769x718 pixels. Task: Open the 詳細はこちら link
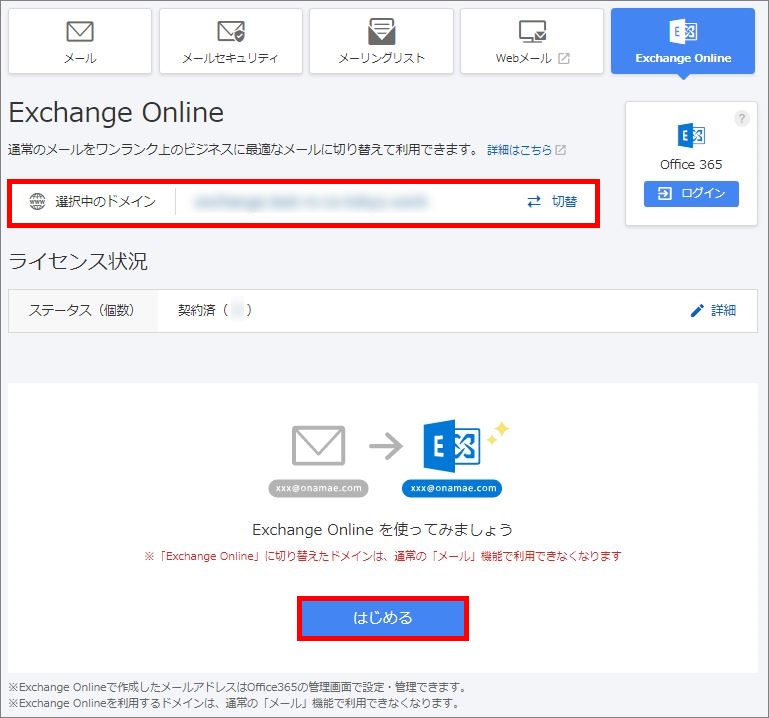tap(519, 150)
